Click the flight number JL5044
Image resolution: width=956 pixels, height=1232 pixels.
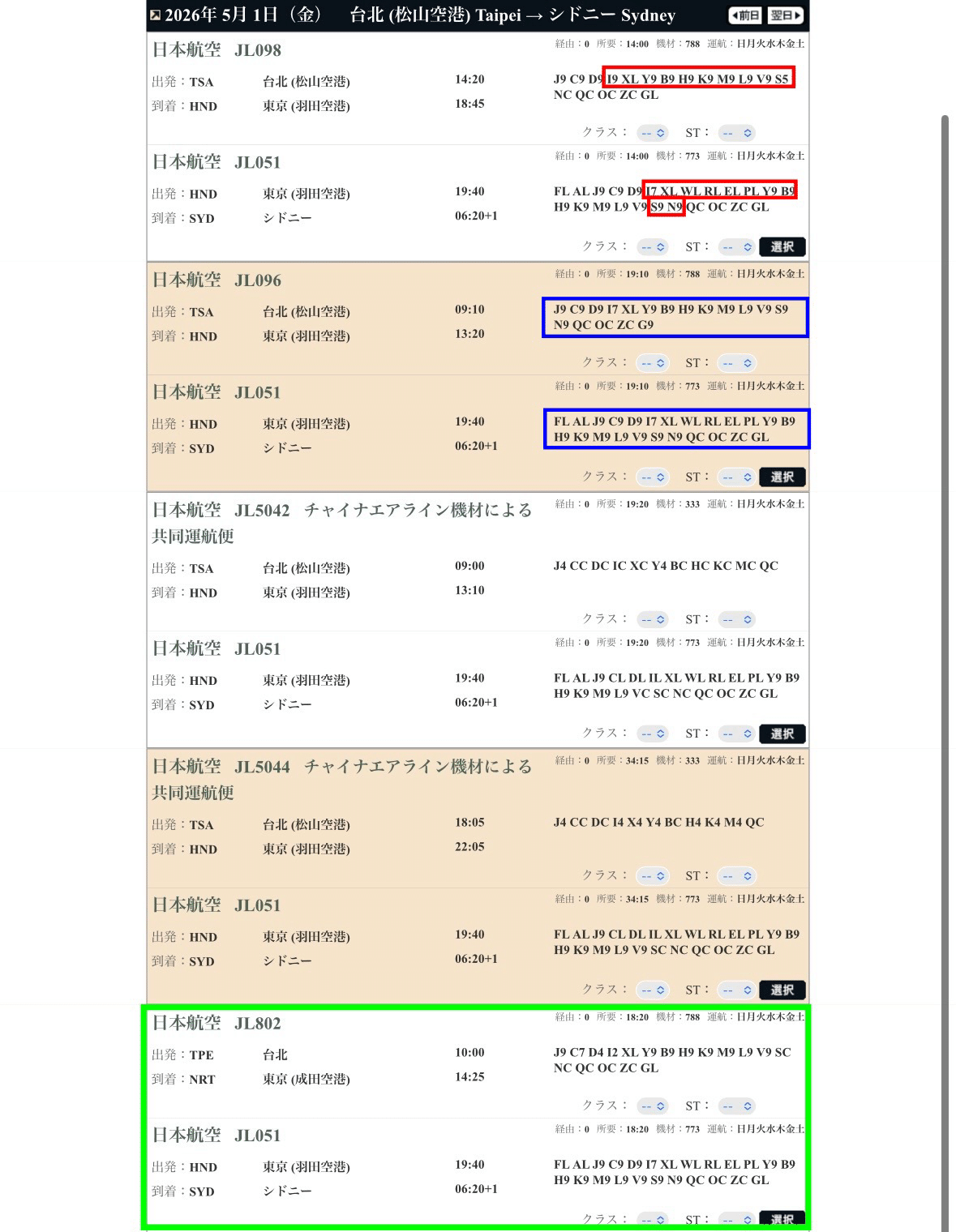[262, 767]
